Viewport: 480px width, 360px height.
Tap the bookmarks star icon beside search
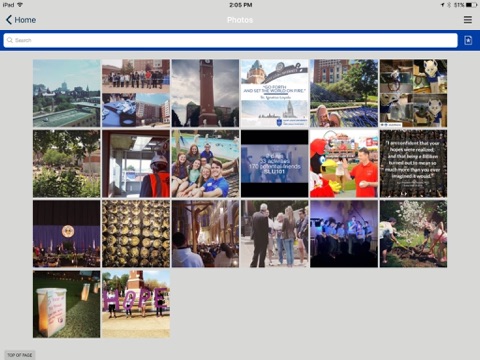tap(468, 40)
